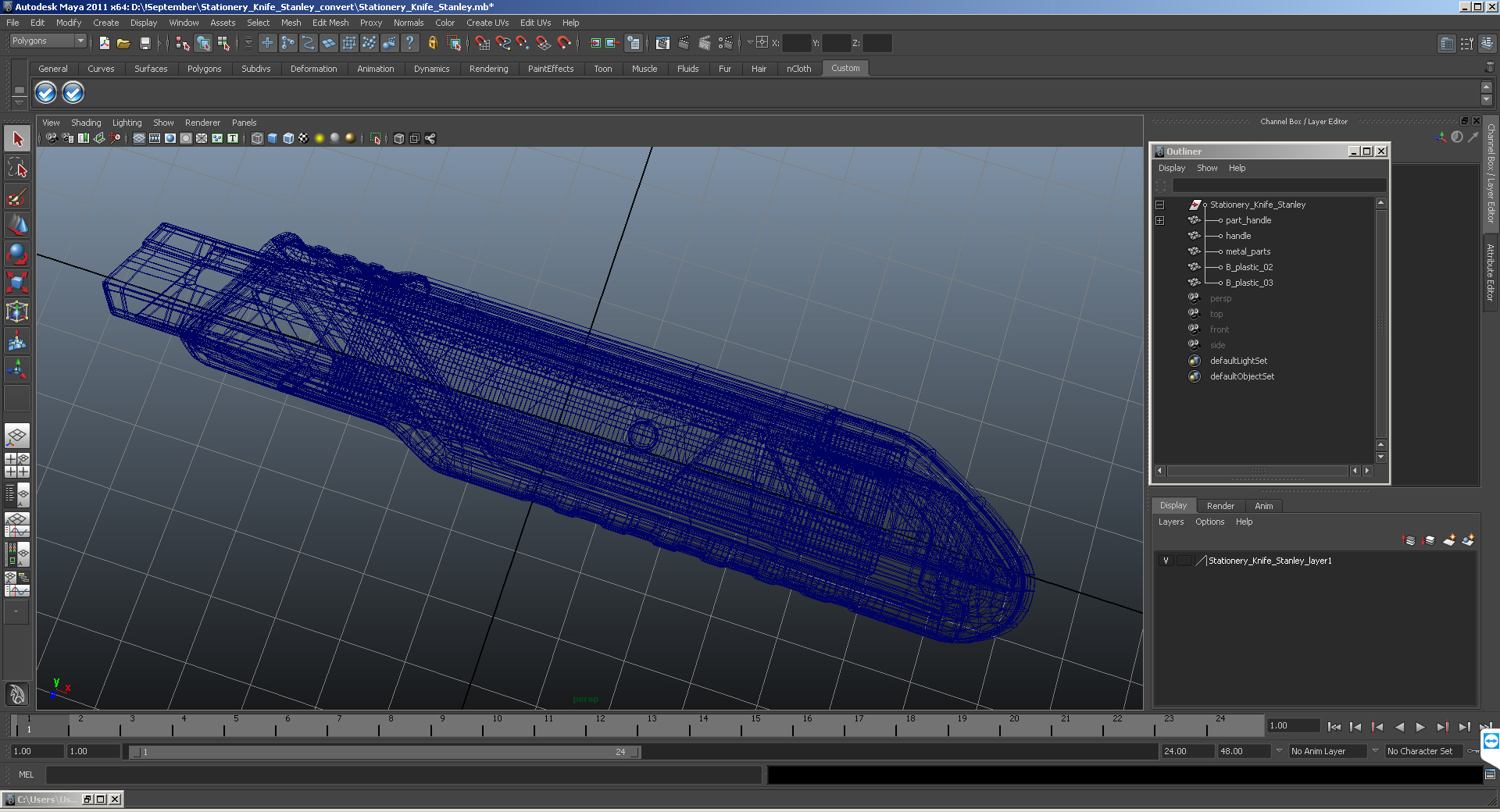Viewport: 1500px width, 812px height.
Task: Create a new empty display layer
Action: coord(1448,540)
